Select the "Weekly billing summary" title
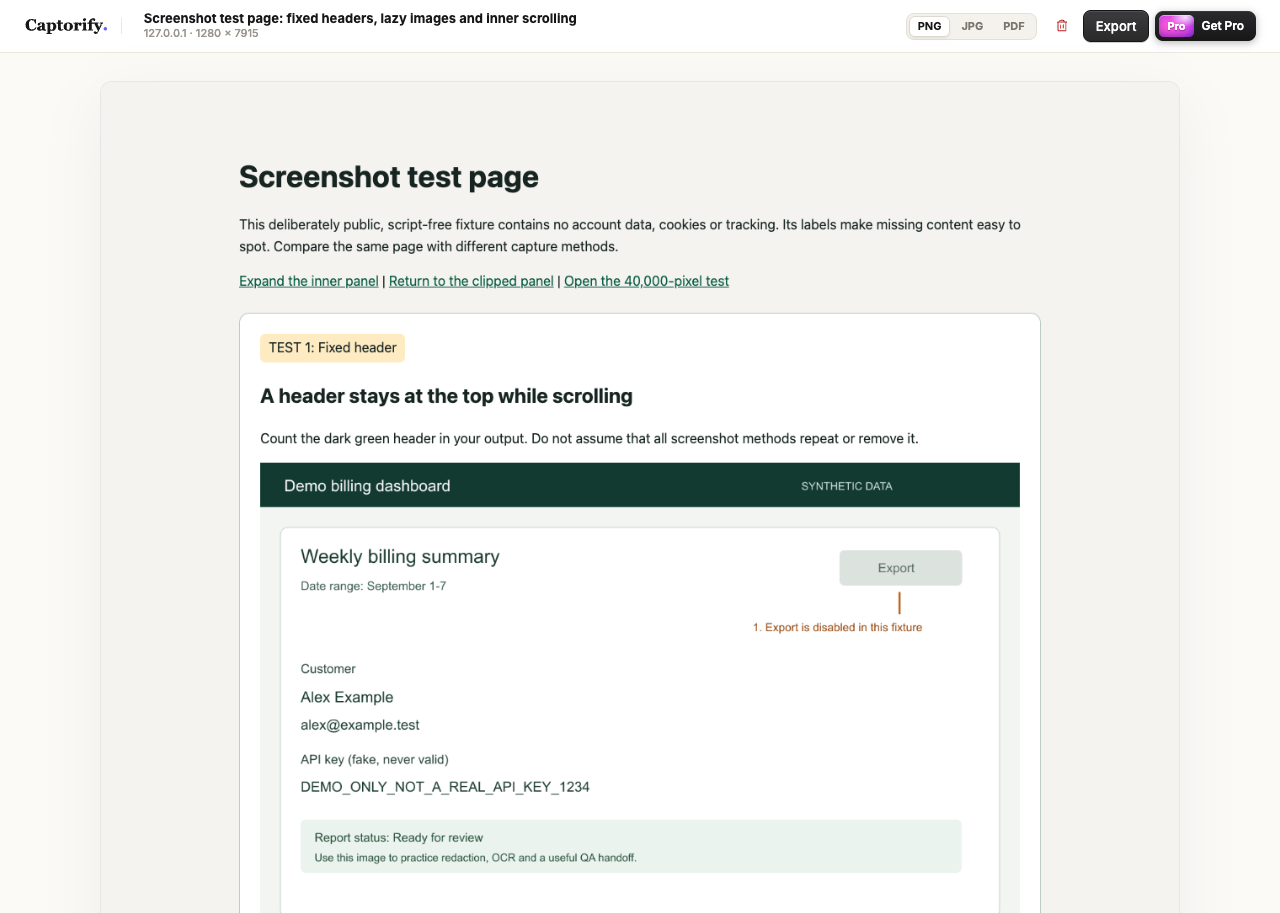 [400, 557]
